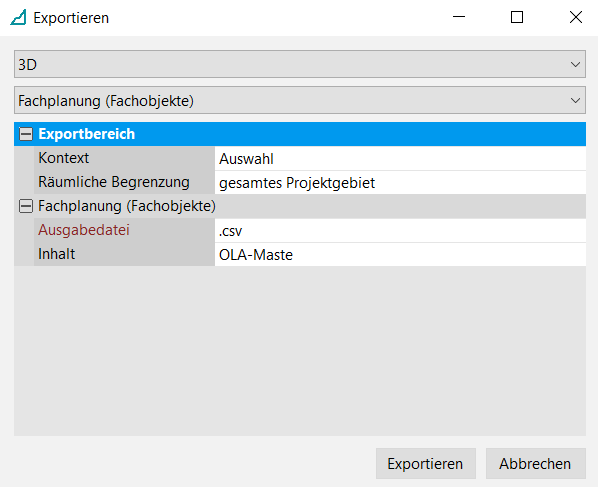The height and width of the screenshot is (487, 598).
Task: Click the Abbrechen button
Action: 535,463
